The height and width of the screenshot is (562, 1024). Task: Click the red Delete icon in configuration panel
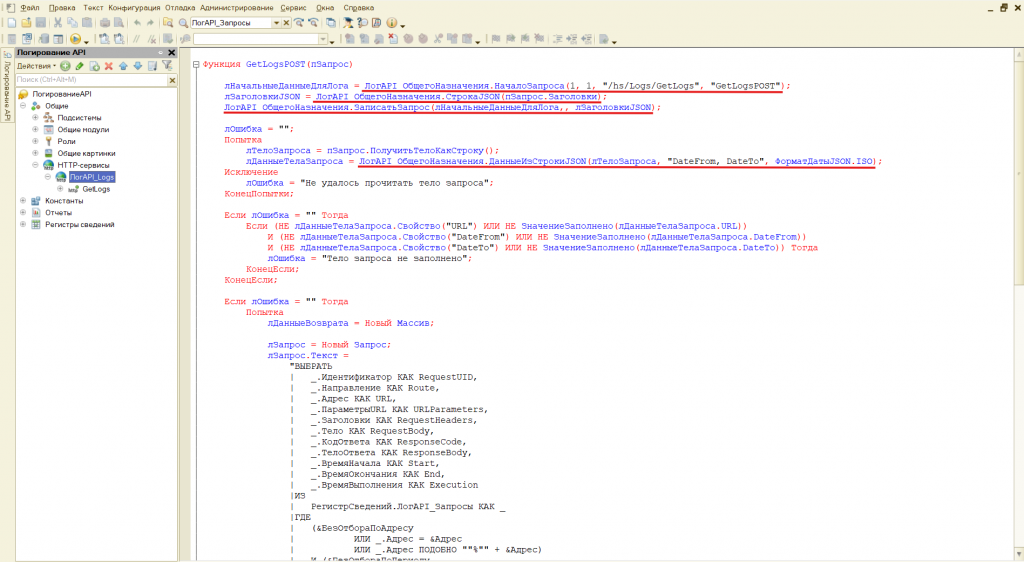coord(108,66)
